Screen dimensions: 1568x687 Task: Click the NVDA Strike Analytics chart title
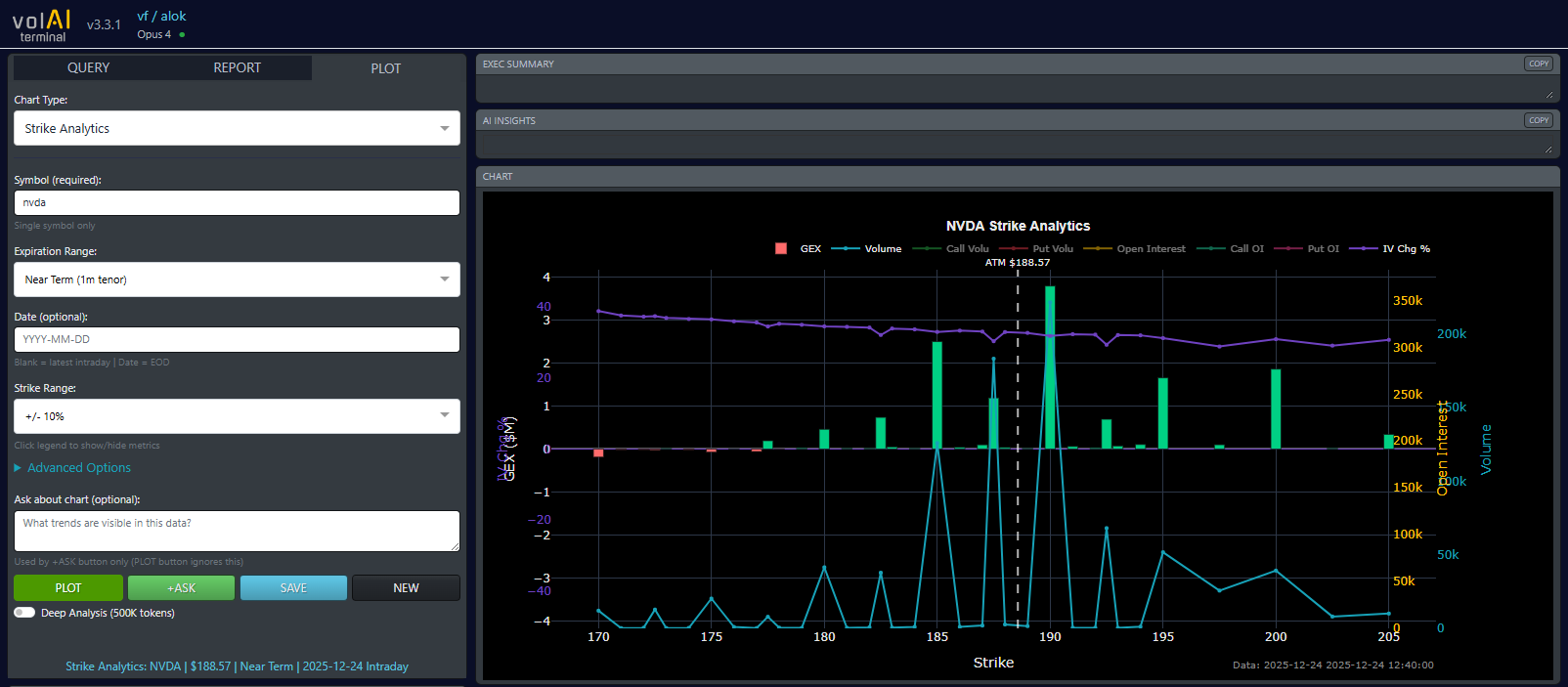(1018, 226)
